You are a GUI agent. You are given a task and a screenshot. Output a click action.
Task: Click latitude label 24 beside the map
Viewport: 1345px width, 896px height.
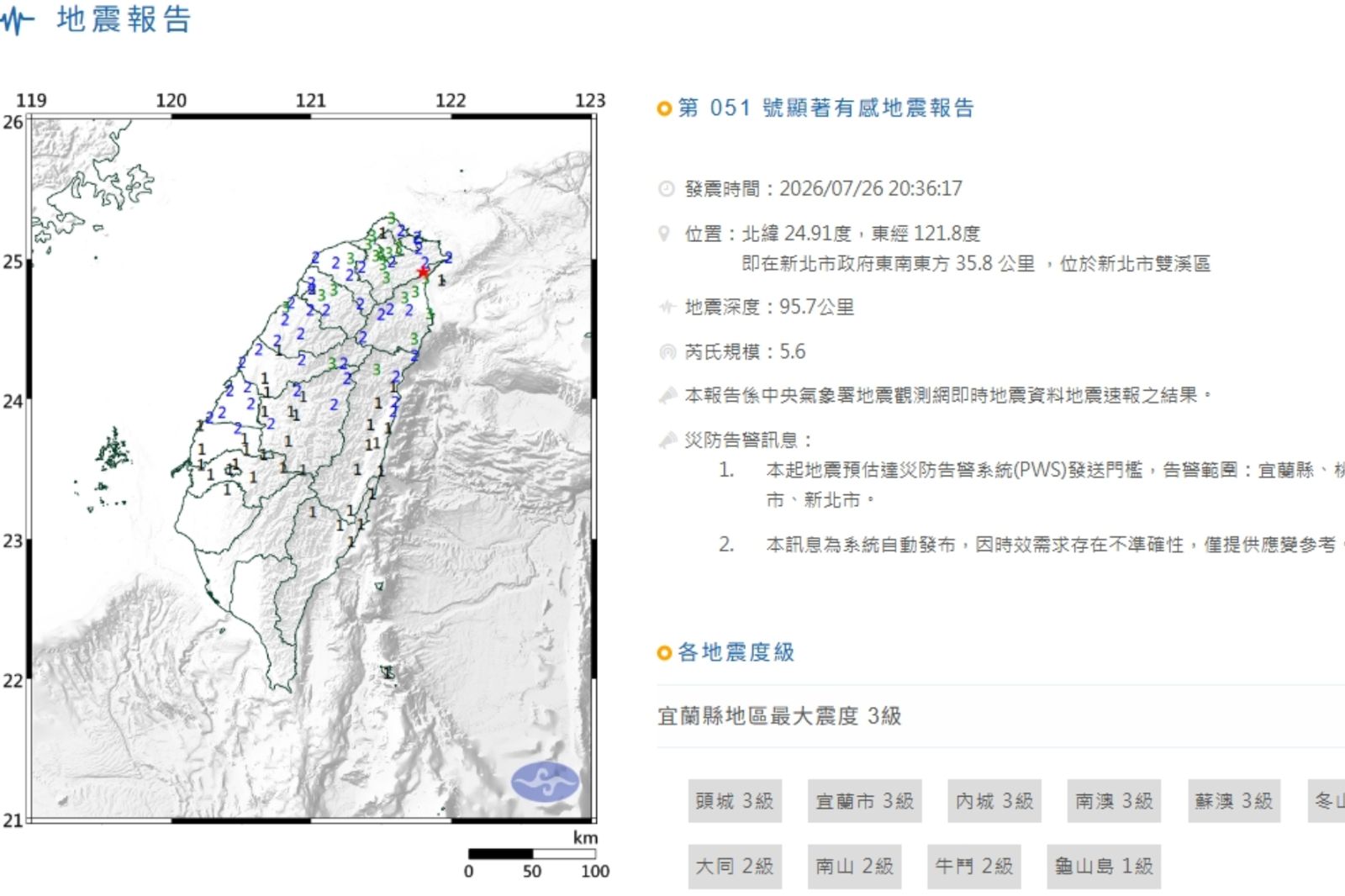pos(13,401)
